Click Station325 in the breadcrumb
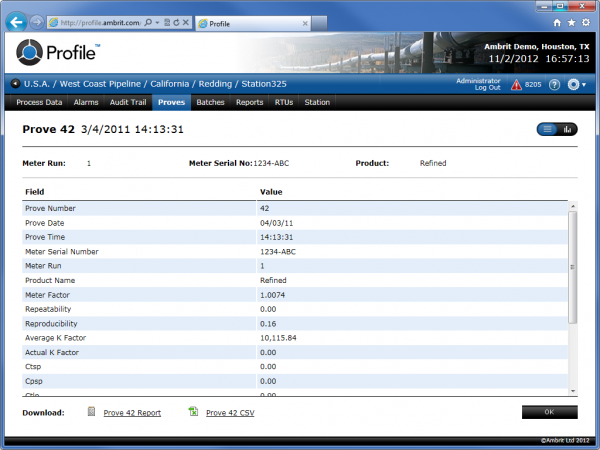Viewport: 600px width, 450px height. (264, 84)
